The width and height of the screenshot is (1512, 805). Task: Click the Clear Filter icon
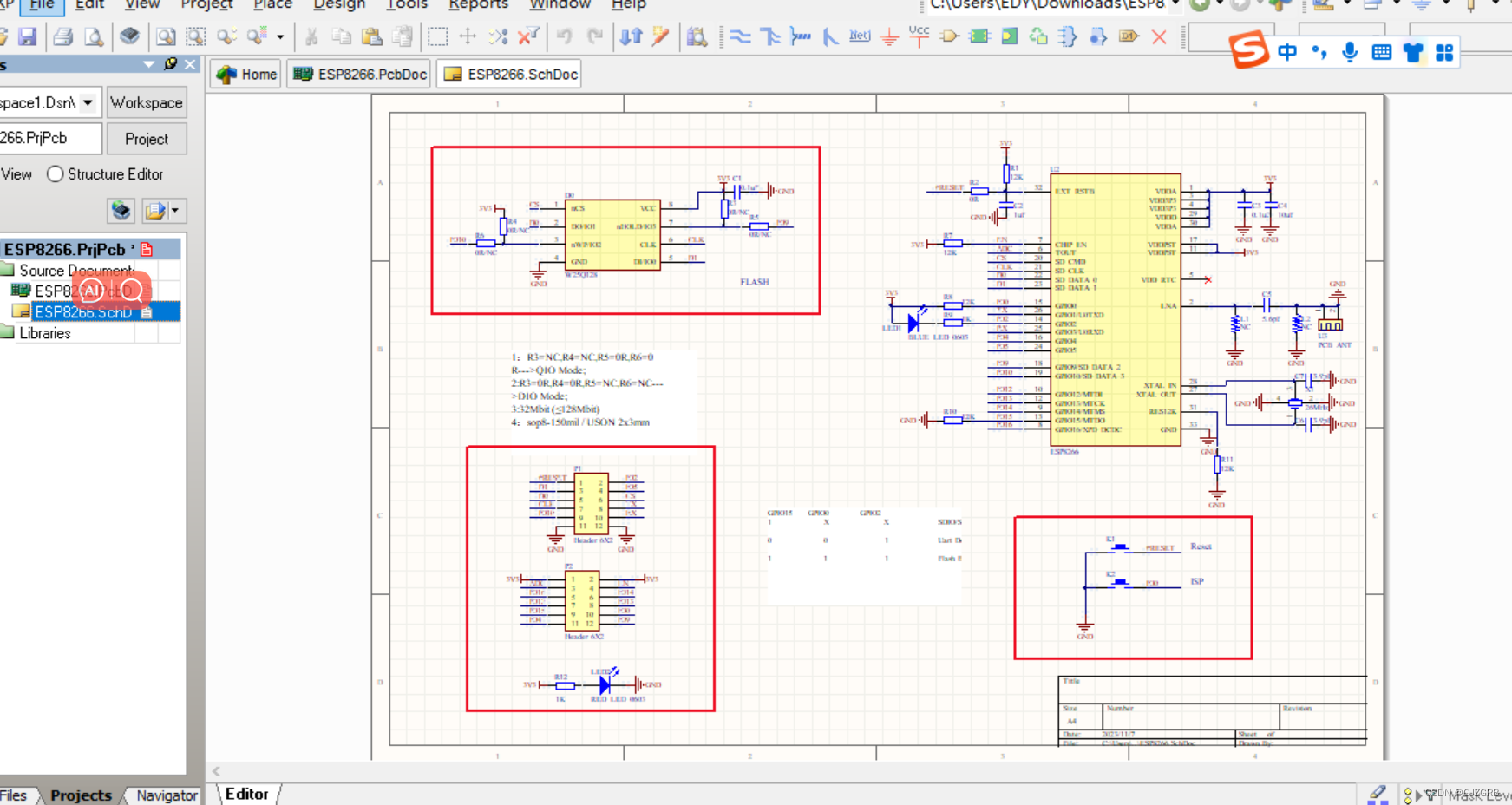[528, 36]
